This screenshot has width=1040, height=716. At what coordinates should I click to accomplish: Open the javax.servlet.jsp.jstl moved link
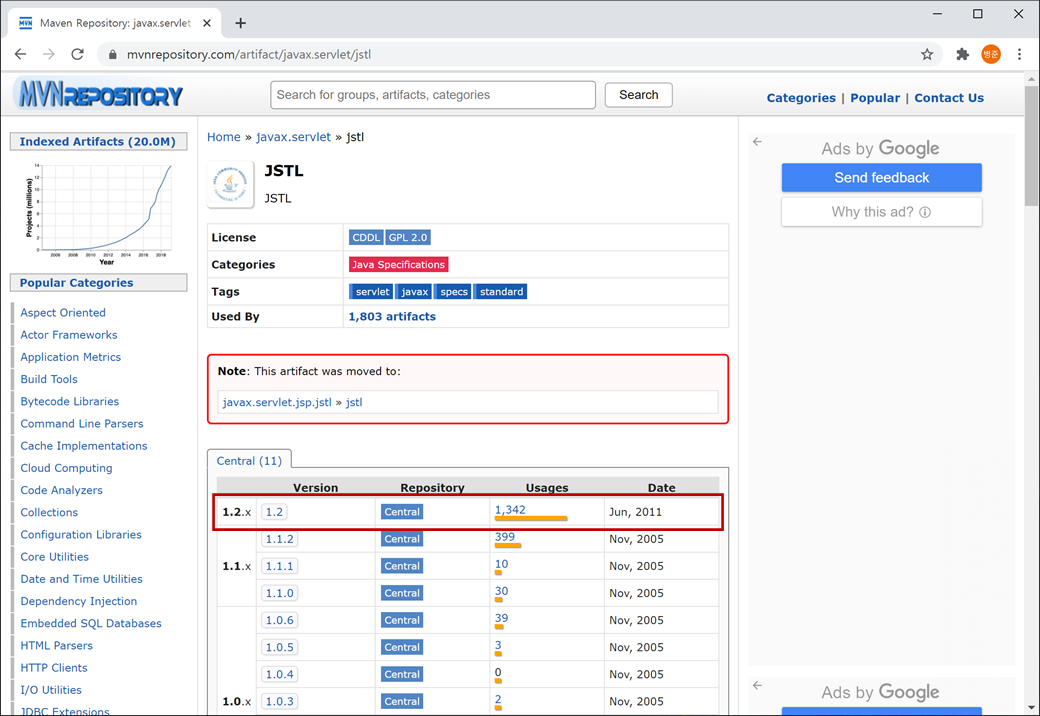point(277,402)
